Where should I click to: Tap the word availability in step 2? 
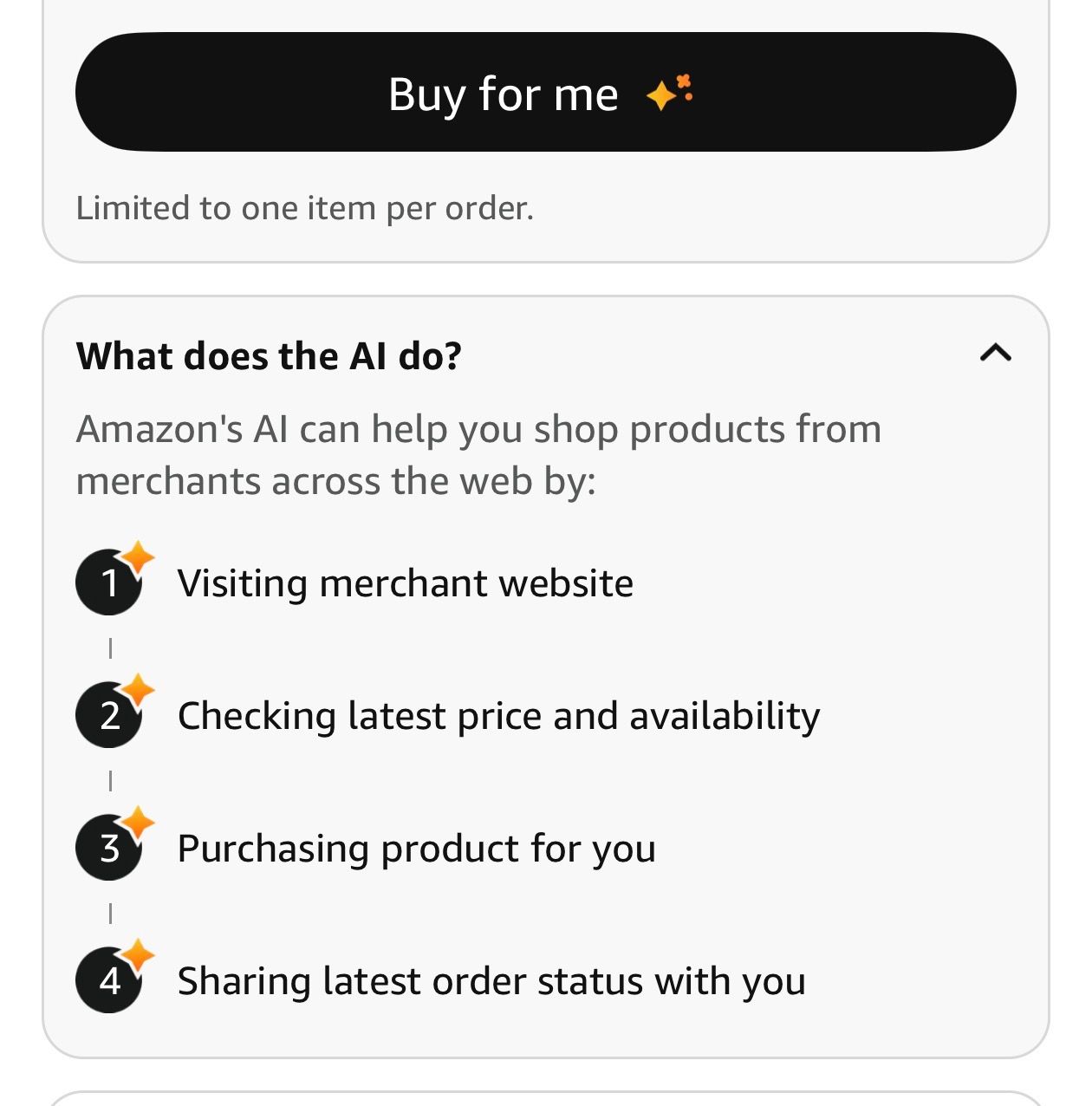725,716
